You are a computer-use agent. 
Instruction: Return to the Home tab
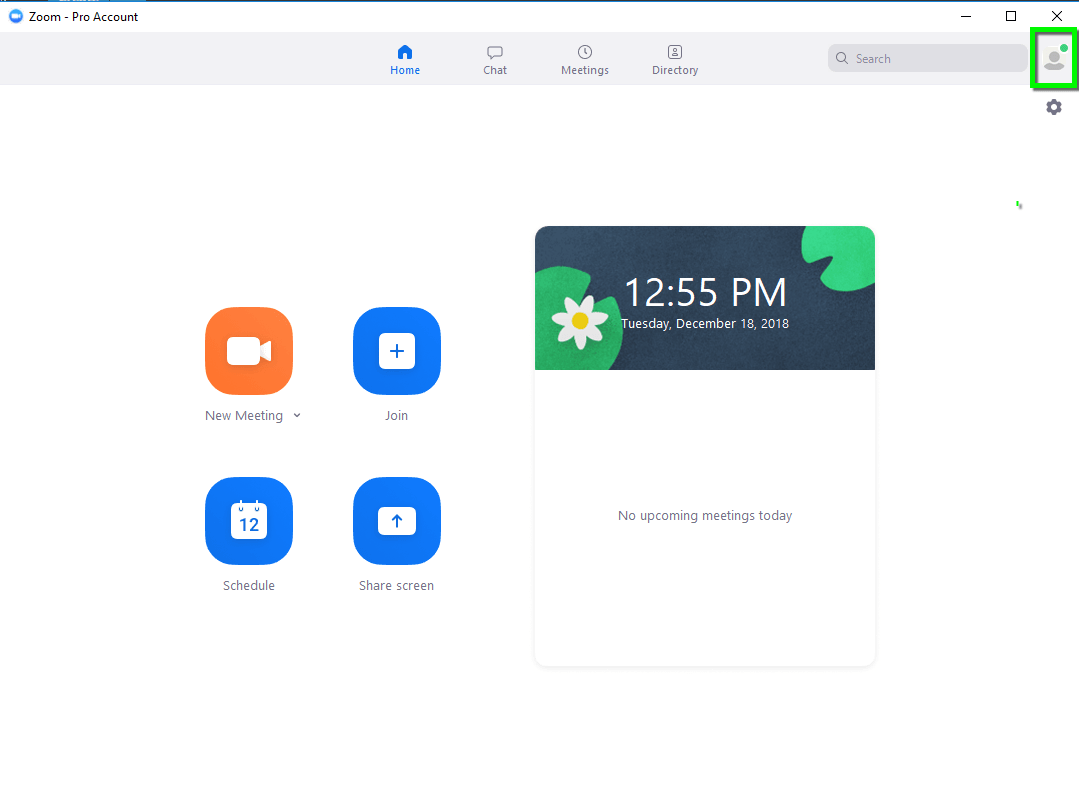coord(405,60)
